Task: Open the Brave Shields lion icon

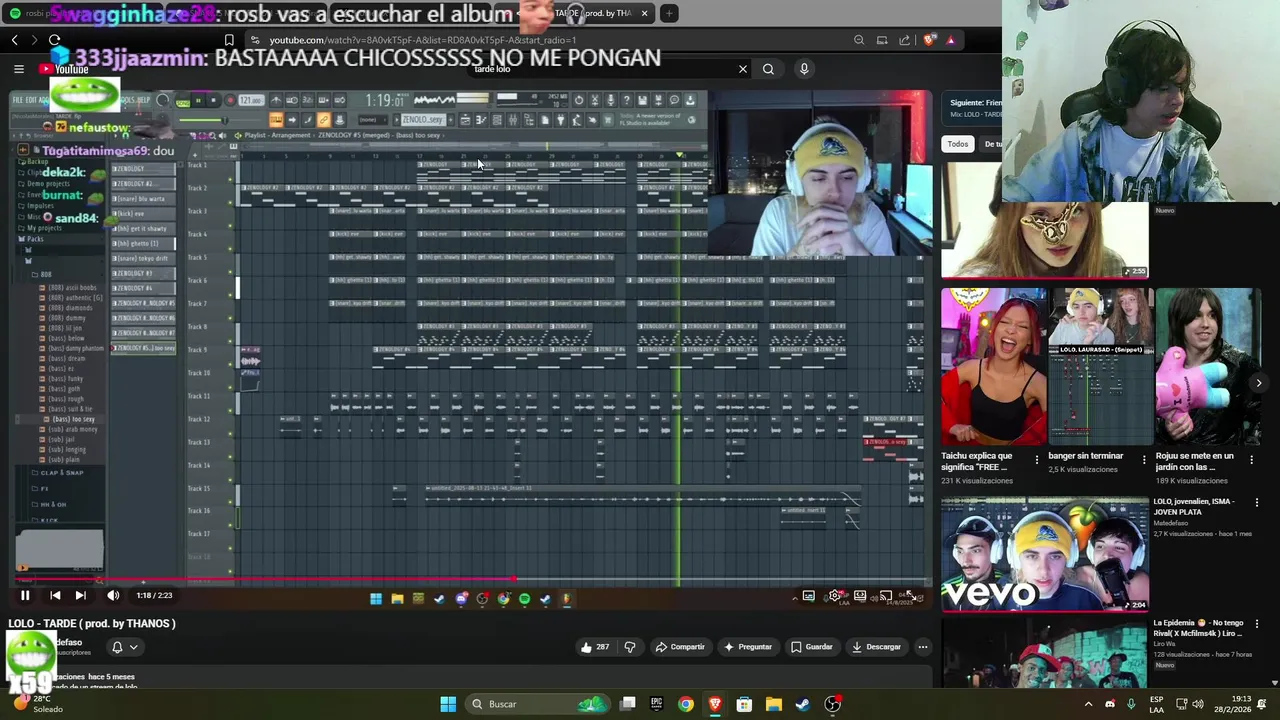Action: click(929, 40)
